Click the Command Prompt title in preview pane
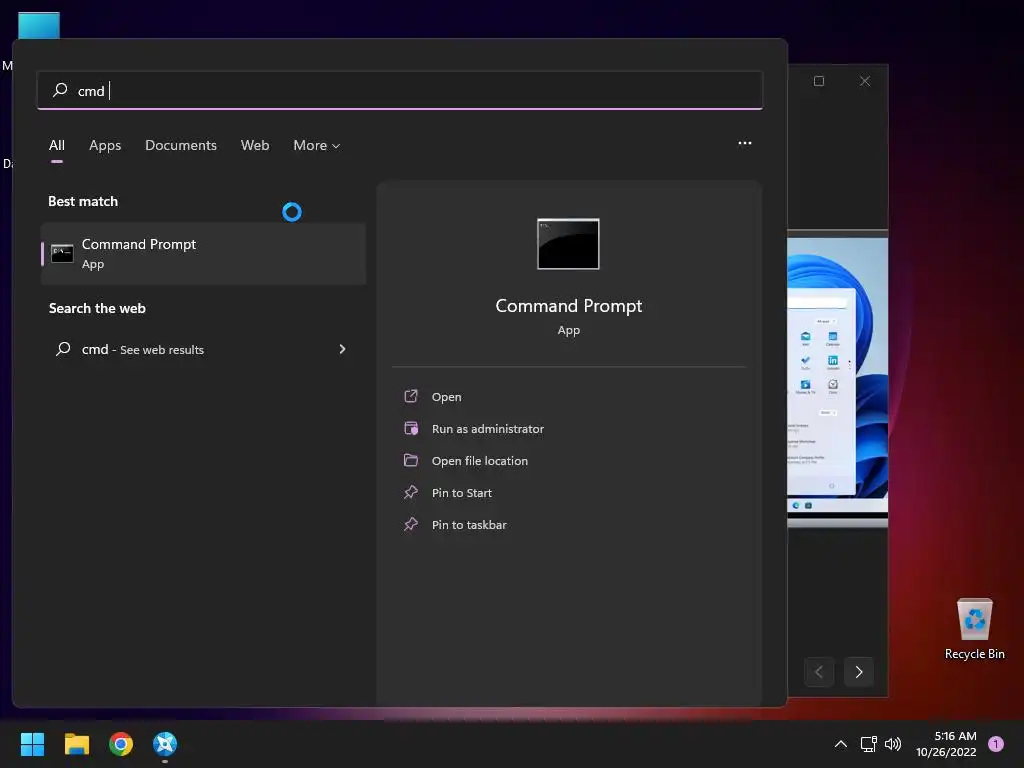 (x=568, y=306)
